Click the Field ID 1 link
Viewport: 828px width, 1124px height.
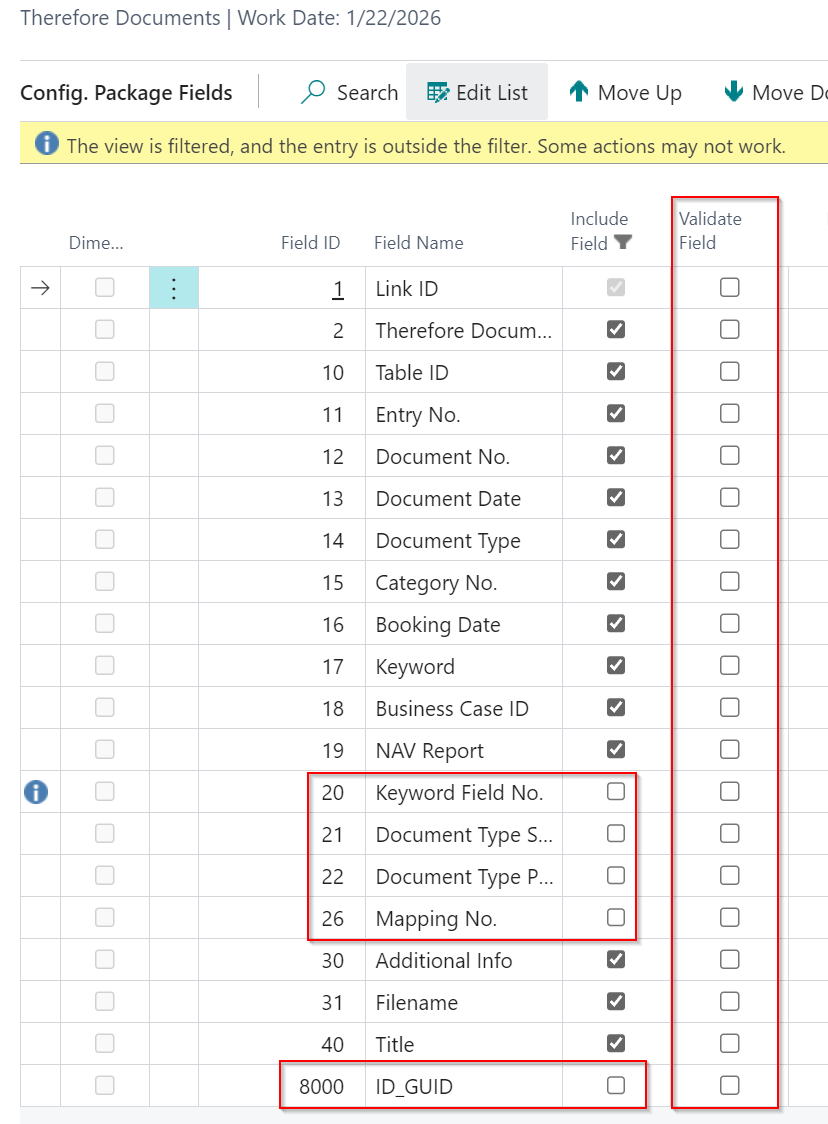(338, 289)
